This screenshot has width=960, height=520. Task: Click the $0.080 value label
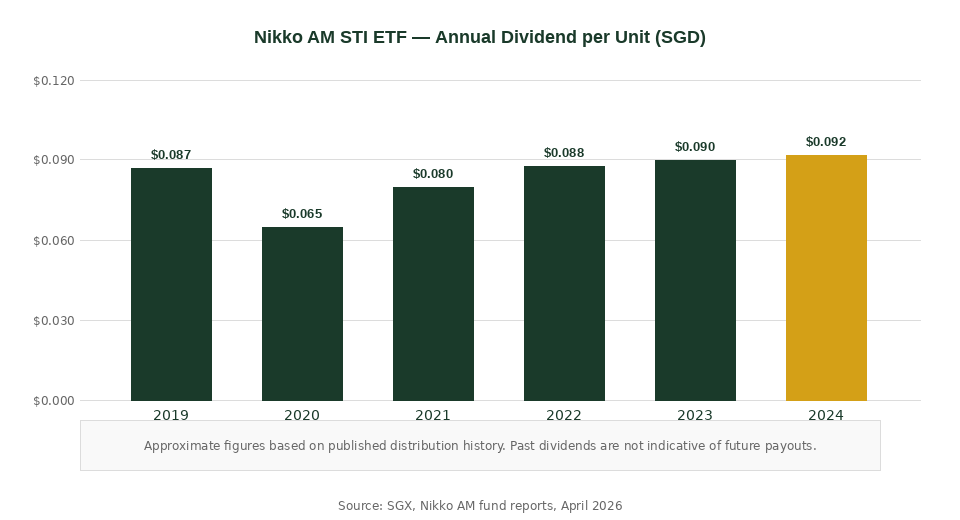point(433,174)
